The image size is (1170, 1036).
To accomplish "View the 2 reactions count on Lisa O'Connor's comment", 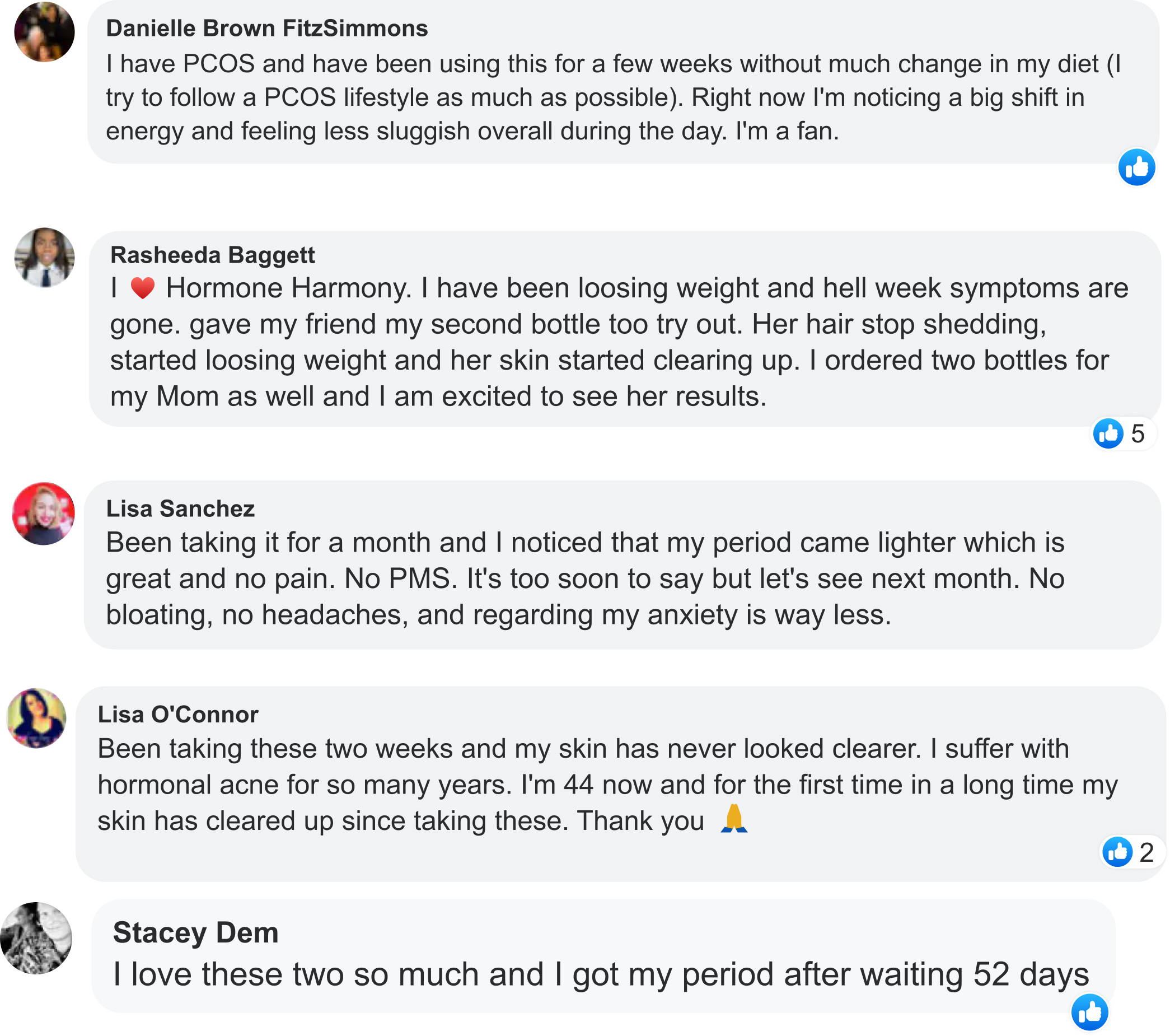I will click(x=1146, y=852).
